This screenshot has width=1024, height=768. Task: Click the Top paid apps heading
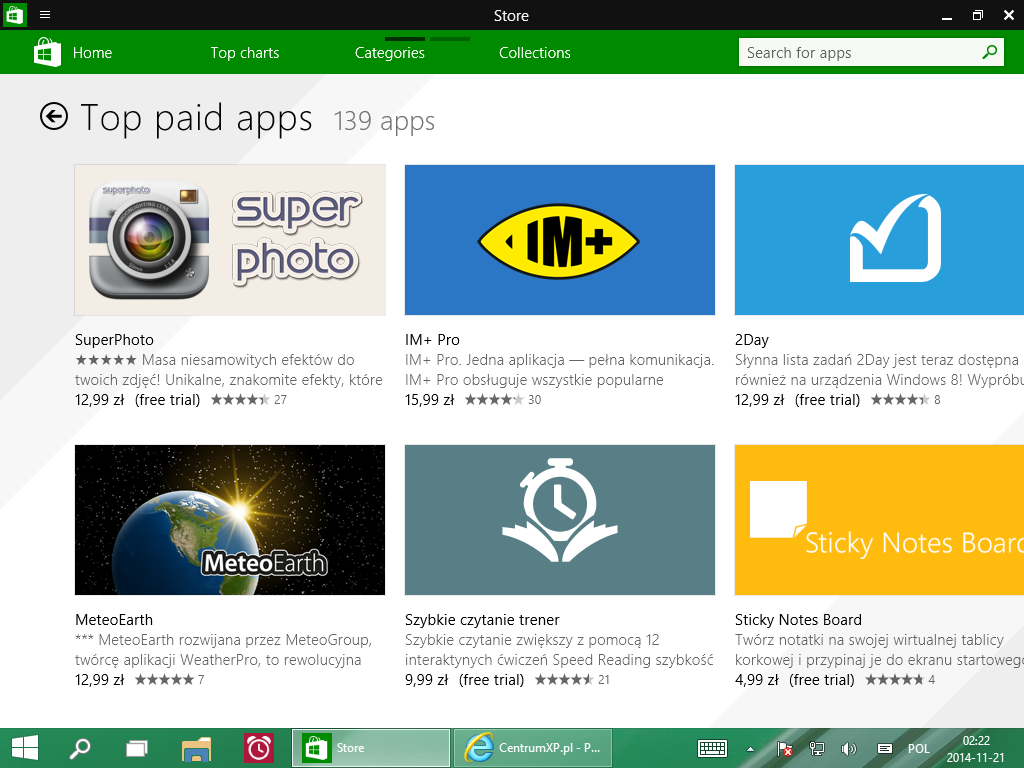point(196,120)
